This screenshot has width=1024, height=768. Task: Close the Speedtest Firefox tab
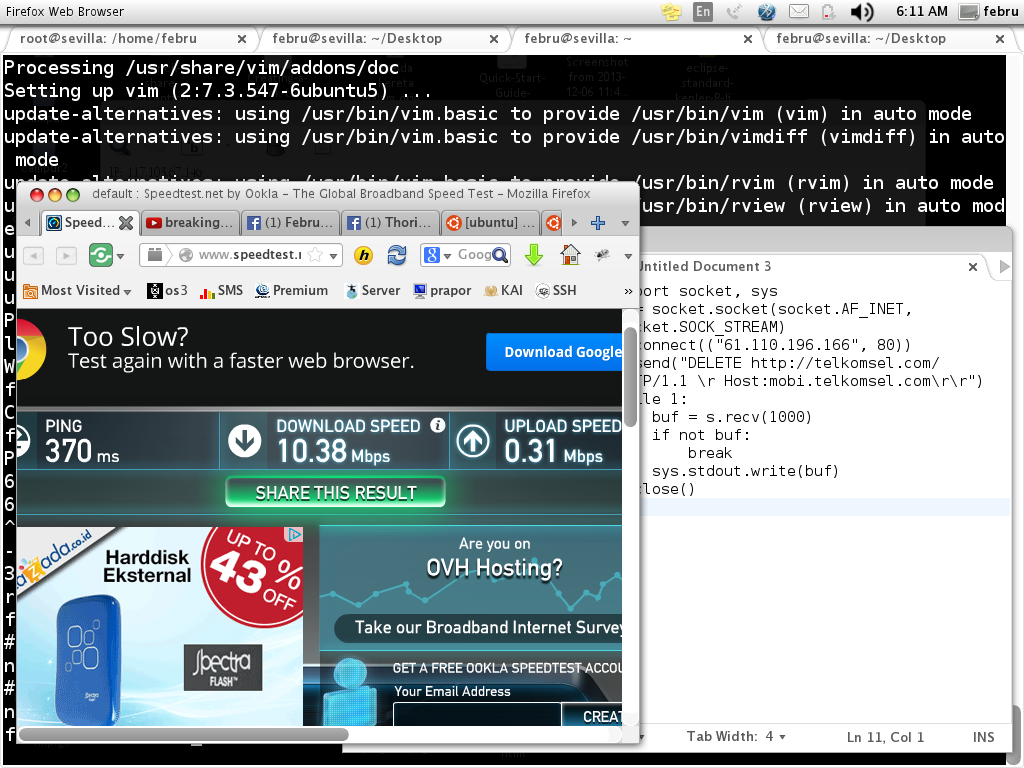126,223
